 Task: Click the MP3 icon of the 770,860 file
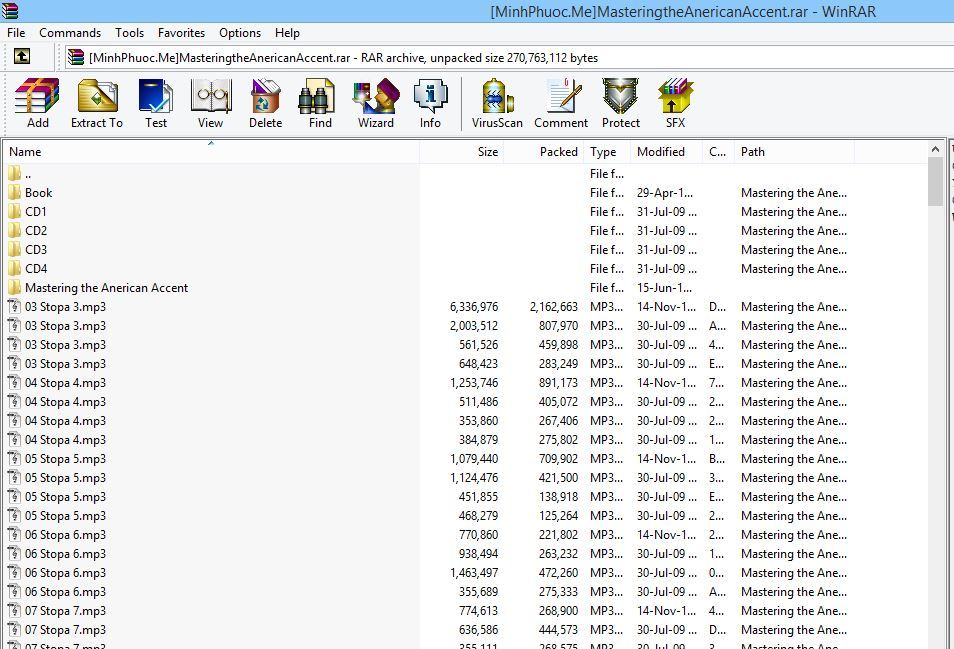(x=15, y=535)
